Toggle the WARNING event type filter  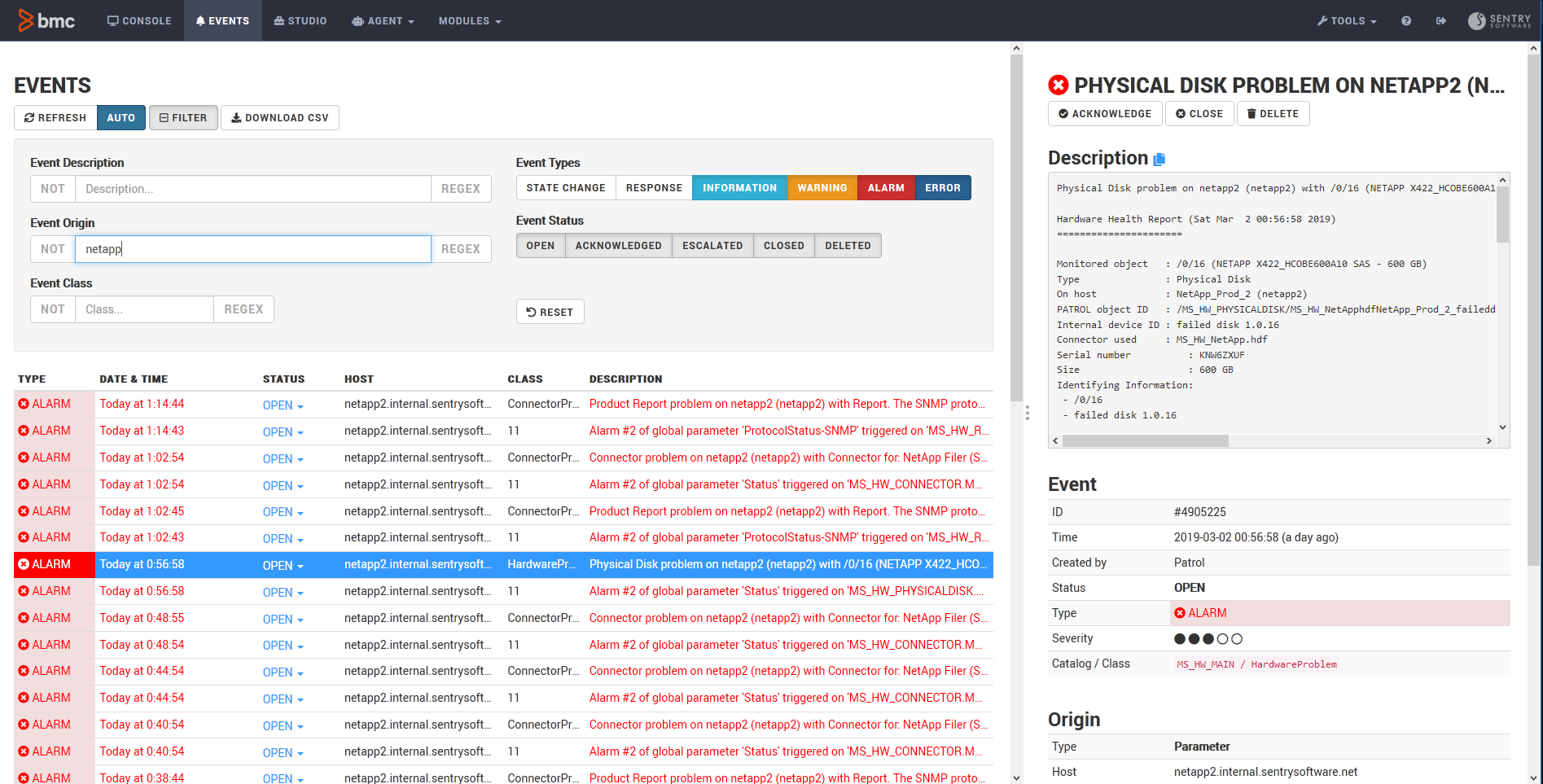(822, 188)
